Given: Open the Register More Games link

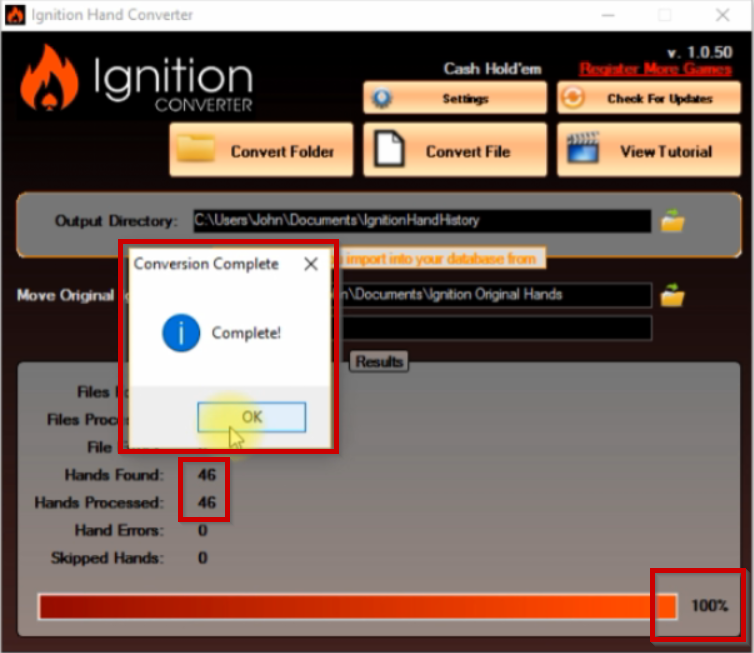Looking at the screenshot, I should (655, 69).
